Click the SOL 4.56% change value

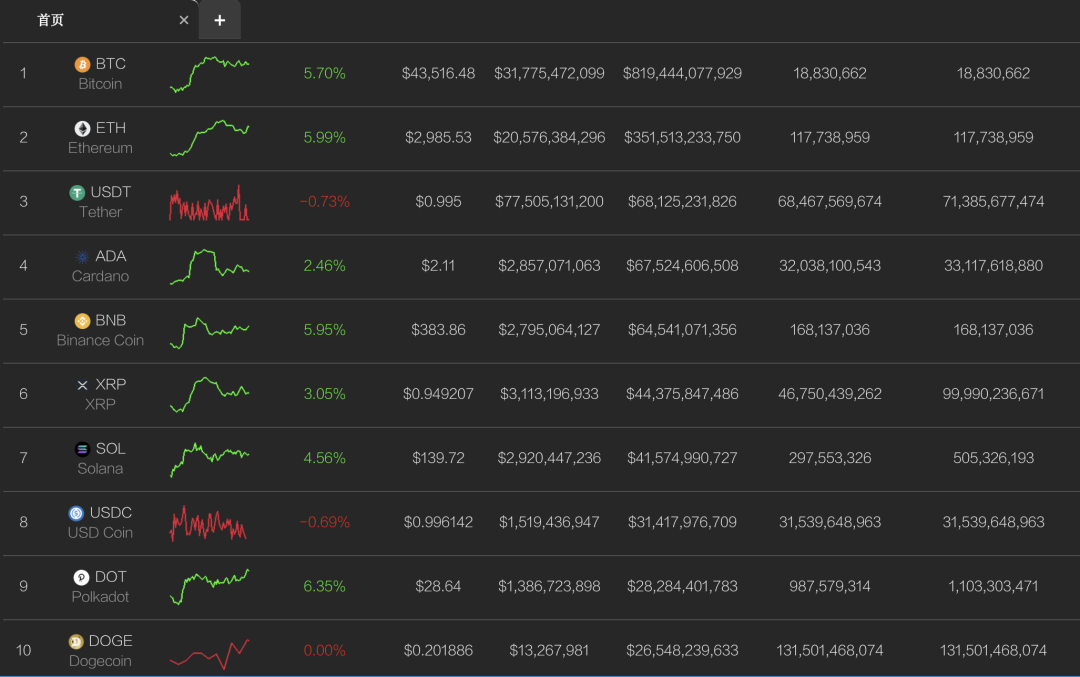click(324, 458)
